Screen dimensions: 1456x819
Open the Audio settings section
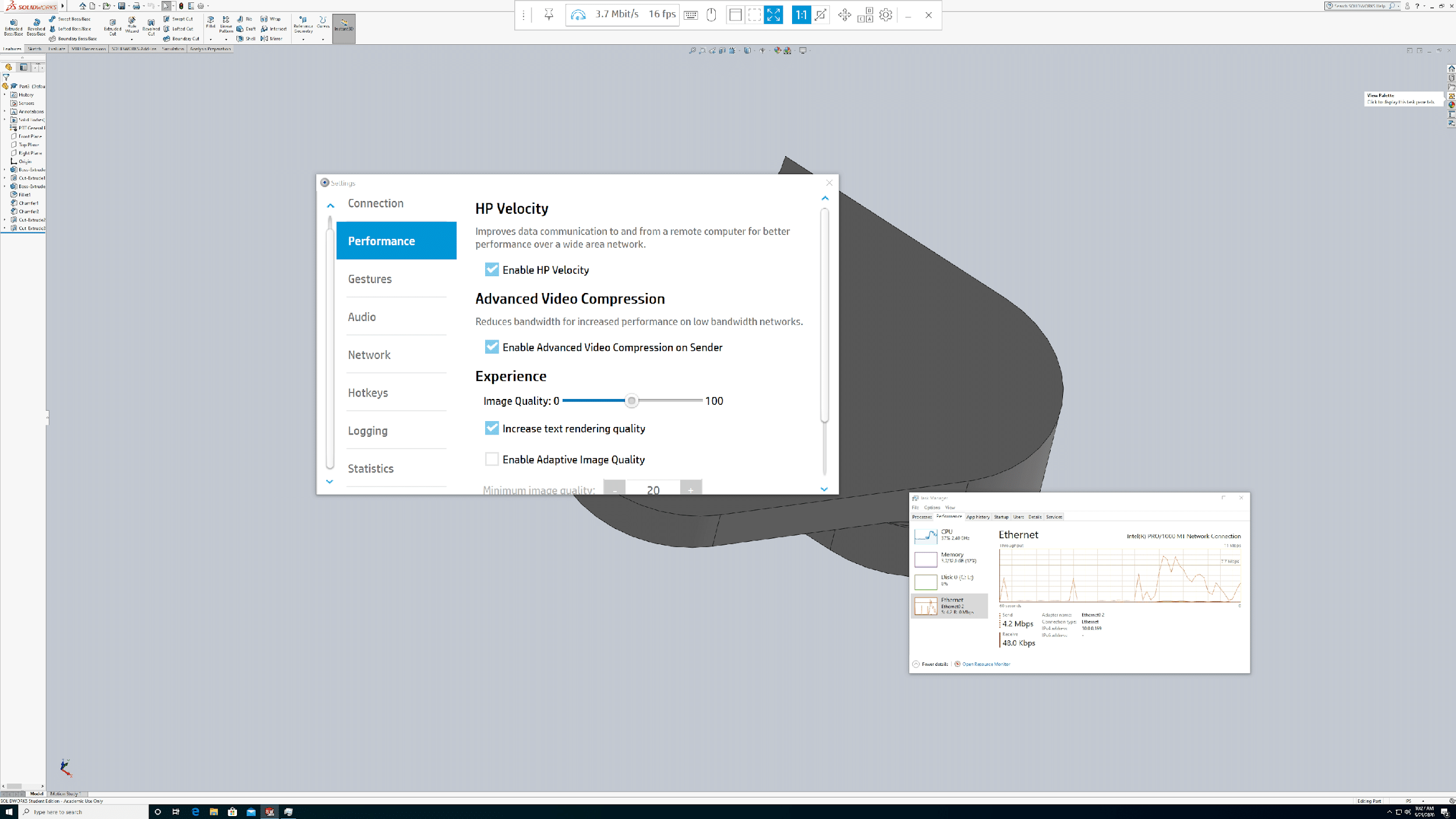[x=362, y=317]
